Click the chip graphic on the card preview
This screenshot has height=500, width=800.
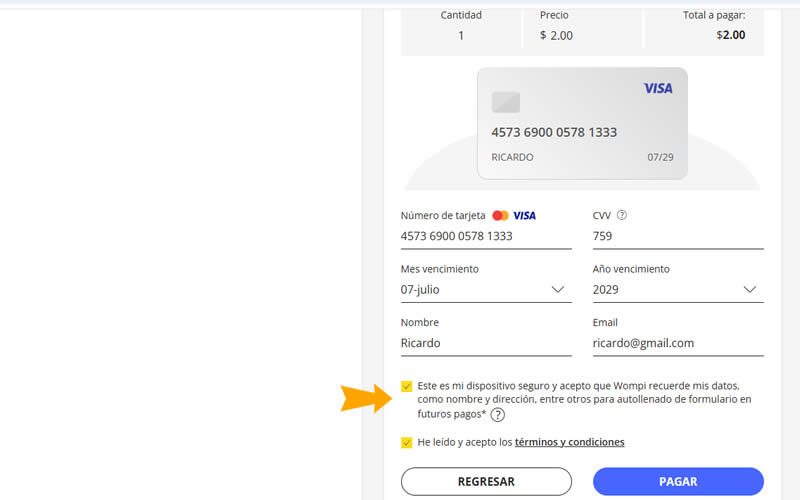506,102
